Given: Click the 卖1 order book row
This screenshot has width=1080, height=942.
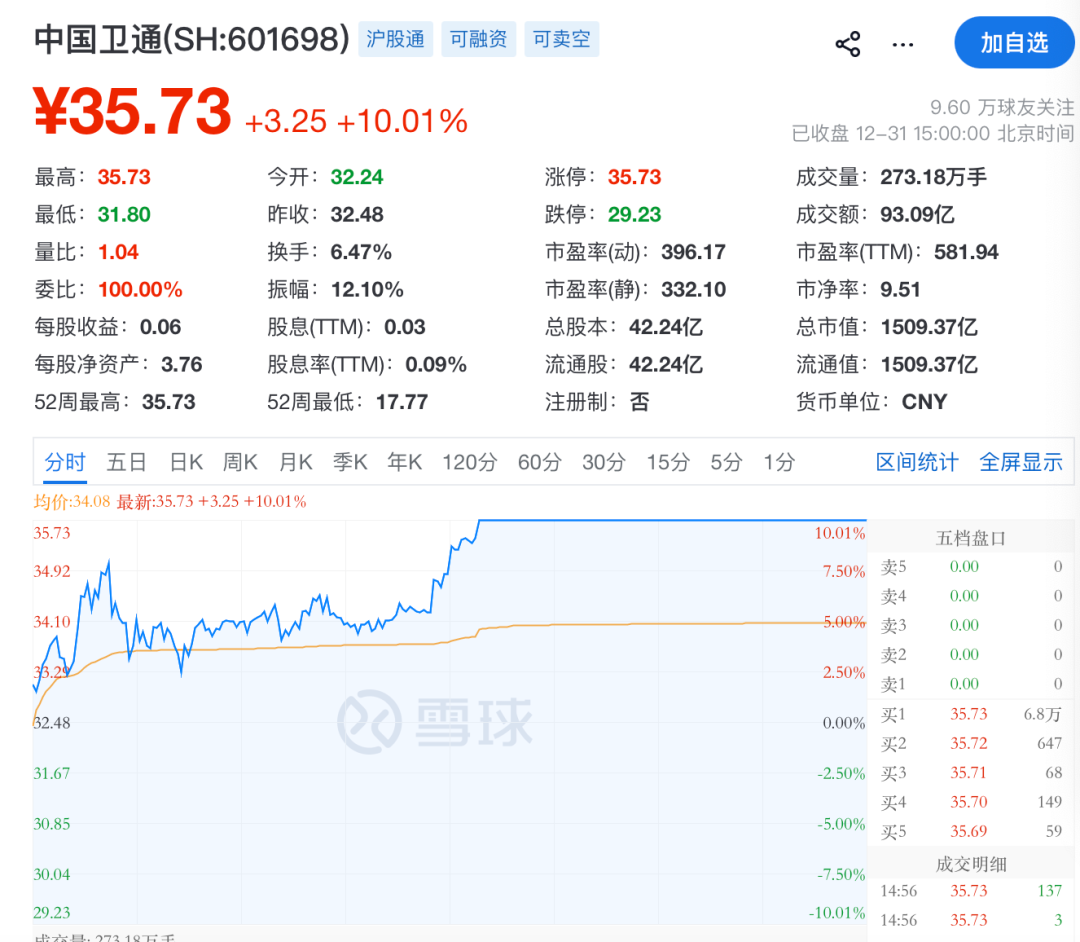Looking at the screenshot, I should [x=970, y=684].
